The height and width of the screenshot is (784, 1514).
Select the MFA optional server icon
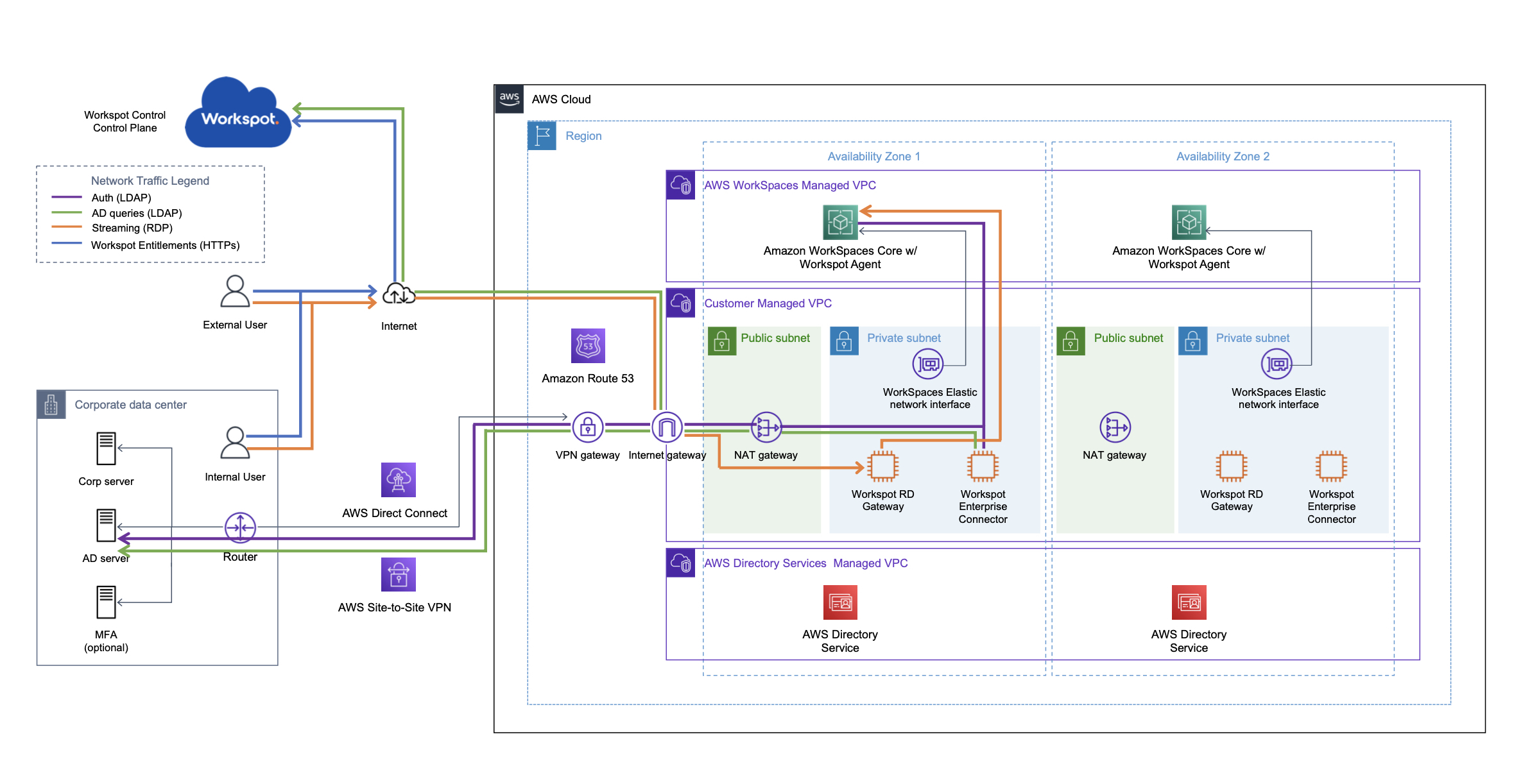click(x=106, y=602)
